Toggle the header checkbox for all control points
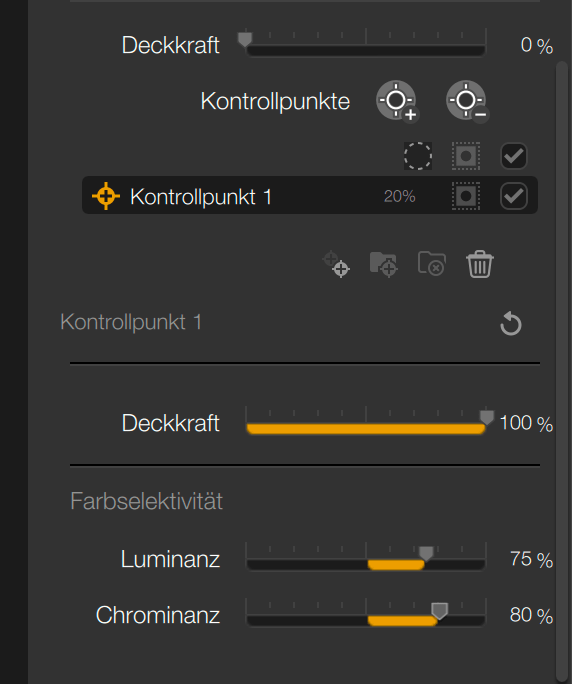The width and height of the screenshot is (572, 684). (514, 156)
